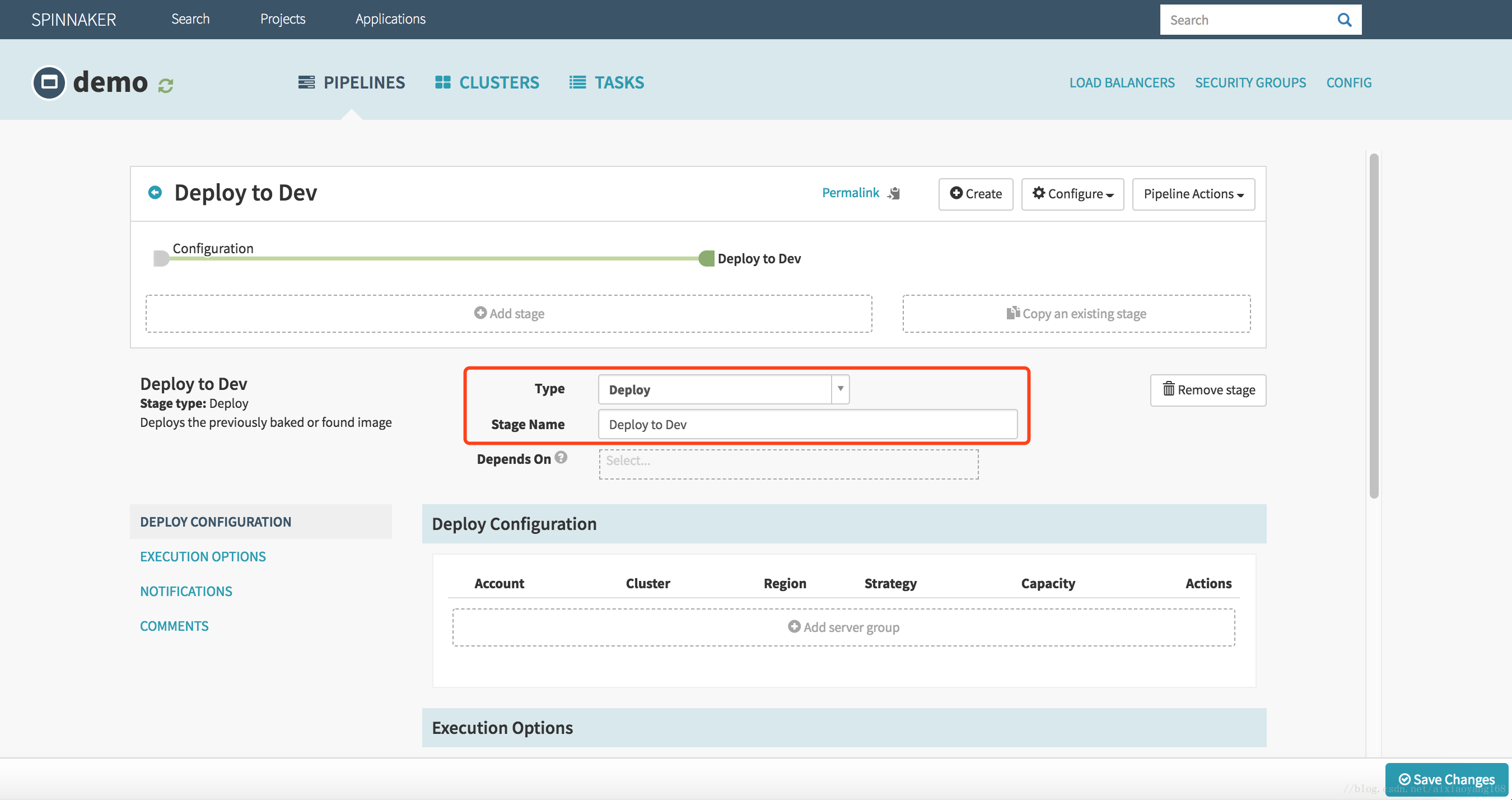Click the Create button
Viewport: 1512px width, 800px height.
[976, 194]
